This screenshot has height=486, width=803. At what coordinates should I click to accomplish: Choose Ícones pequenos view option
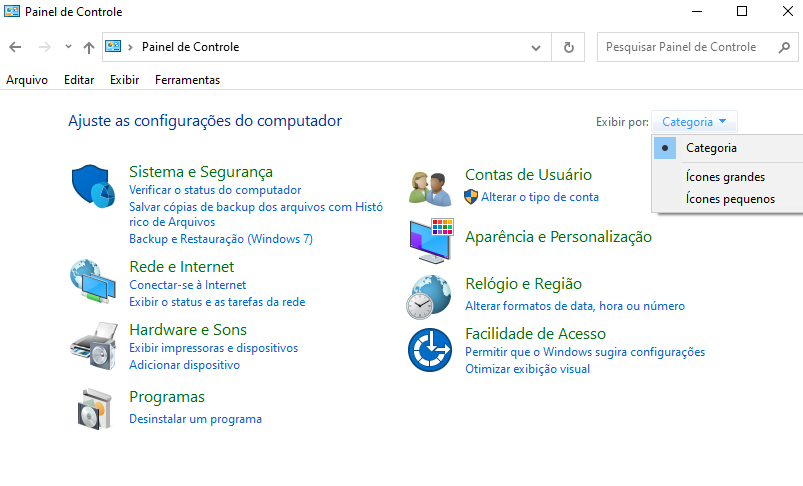tap(730, 199)
